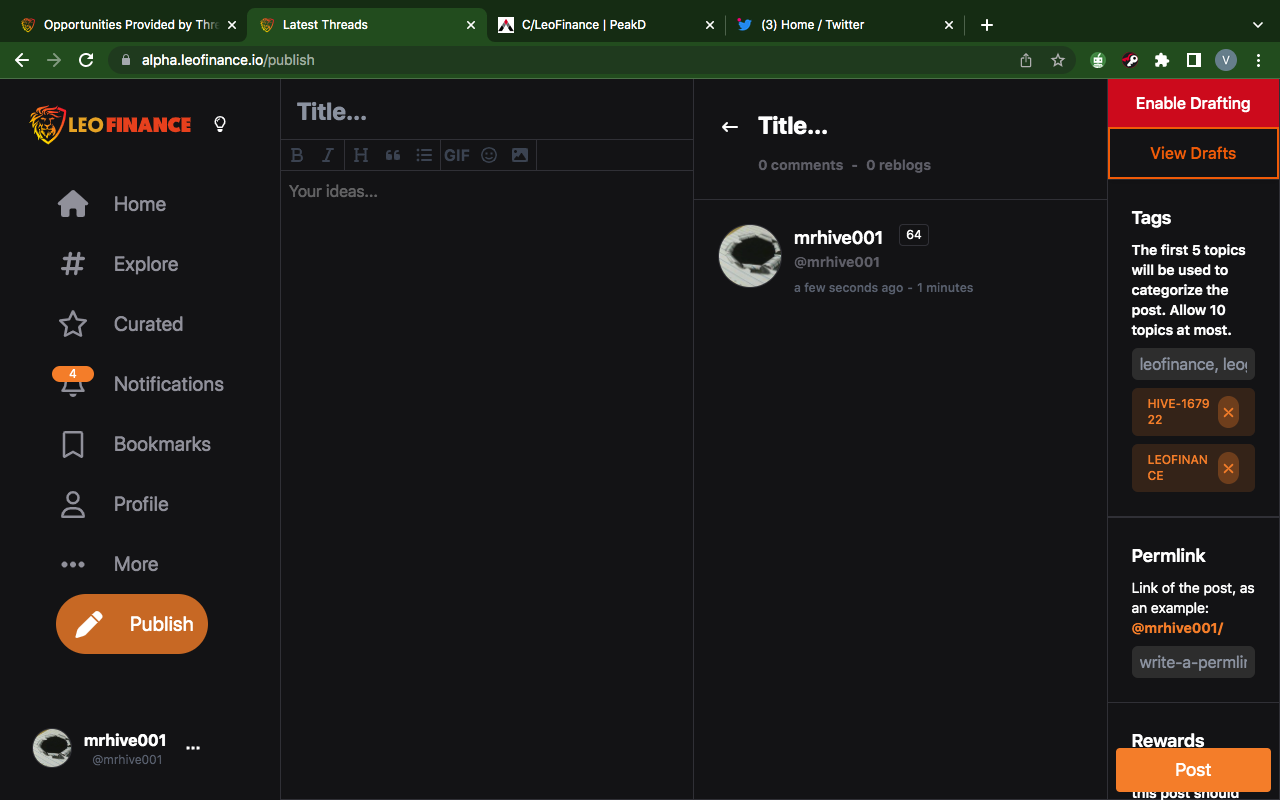Click the mrhive001 avatar in the preview

(750, 256)
